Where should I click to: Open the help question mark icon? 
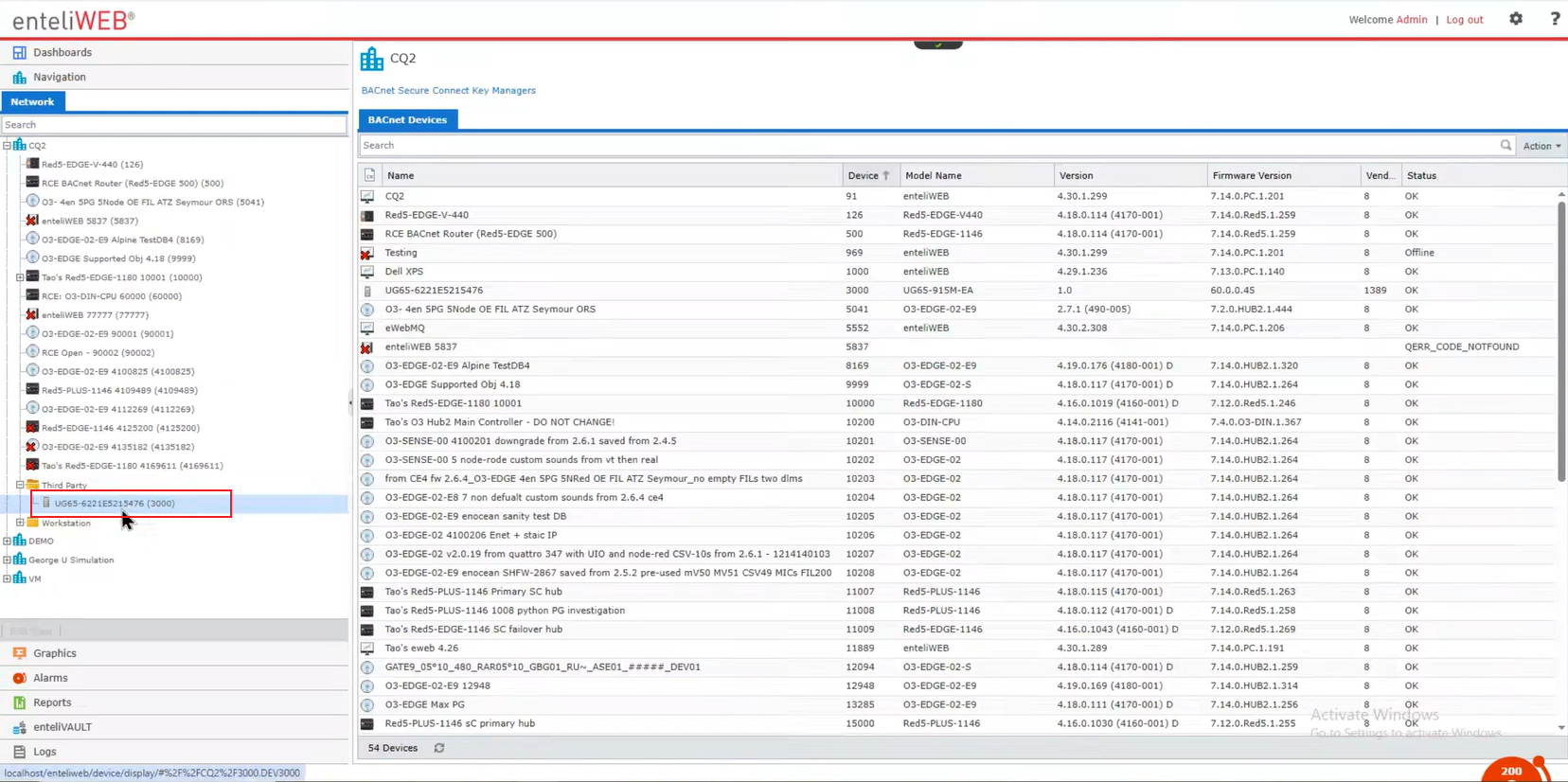coord(1555,19)
